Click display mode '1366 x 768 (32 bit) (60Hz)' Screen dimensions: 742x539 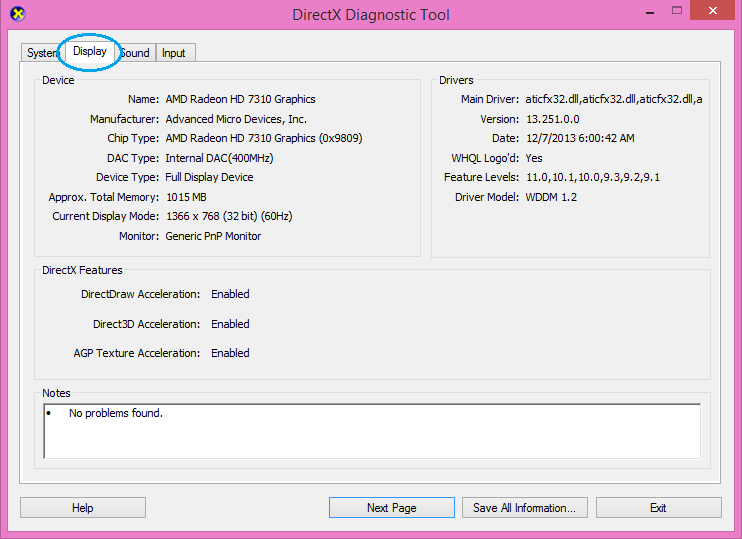click(x=229, y=216)
